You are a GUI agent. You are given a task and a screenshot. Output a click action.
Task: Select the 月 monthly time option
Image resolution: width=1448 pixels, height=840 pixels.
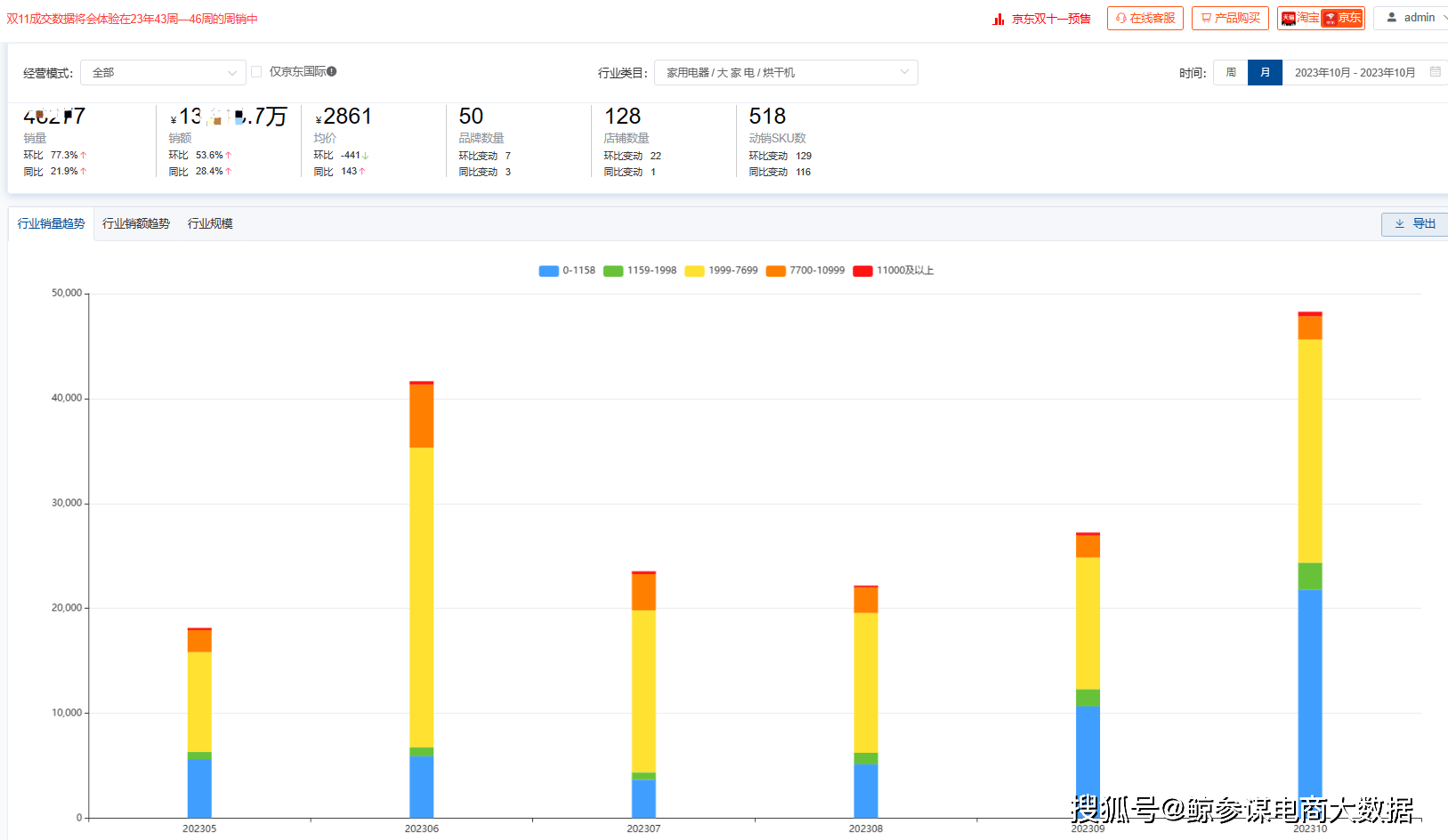tap(1265, 72)
